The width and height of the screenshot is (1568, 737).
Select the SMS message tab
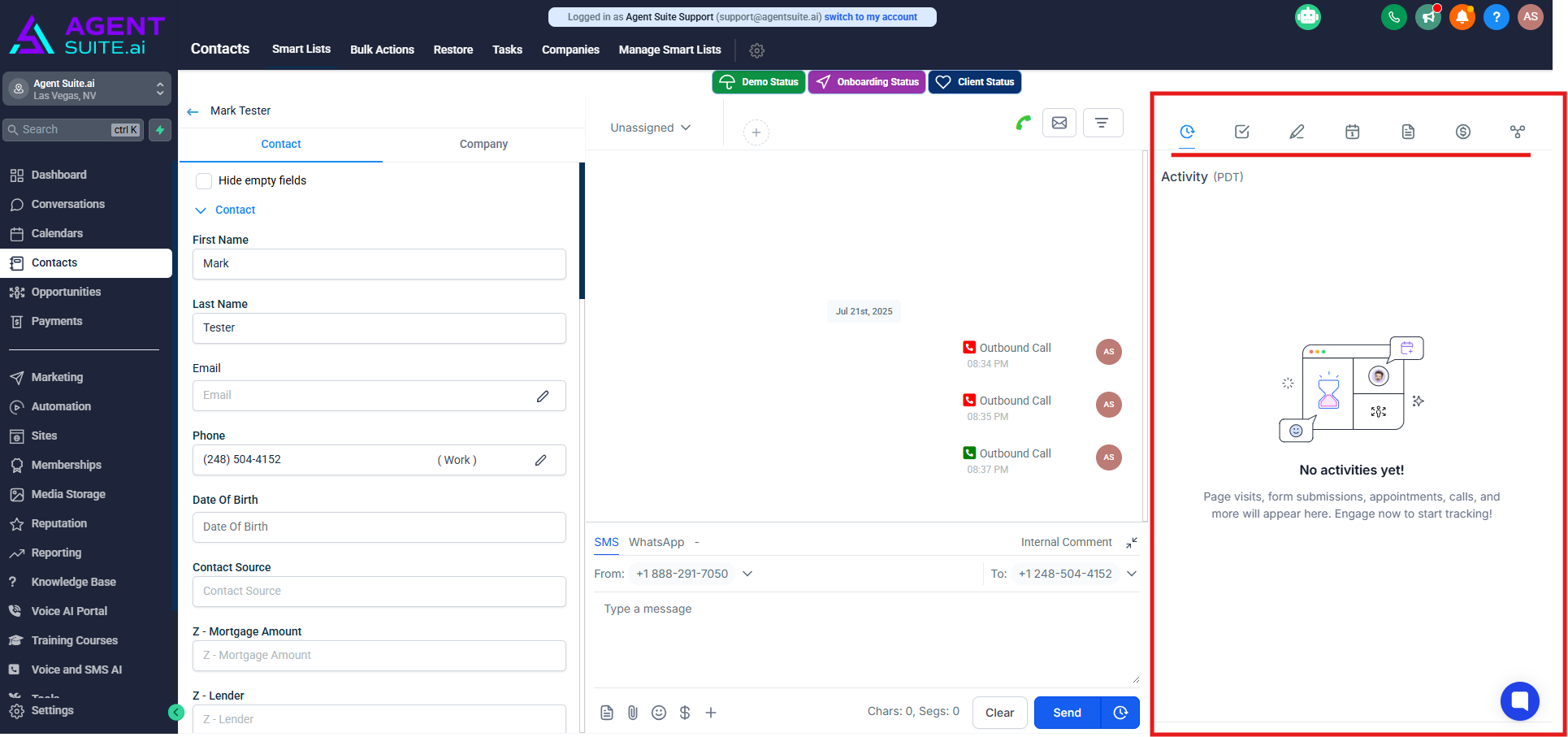click(606, 543)
